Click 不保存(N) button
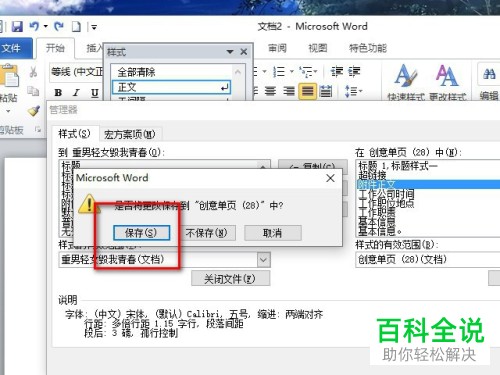 [x=206, y=233]
